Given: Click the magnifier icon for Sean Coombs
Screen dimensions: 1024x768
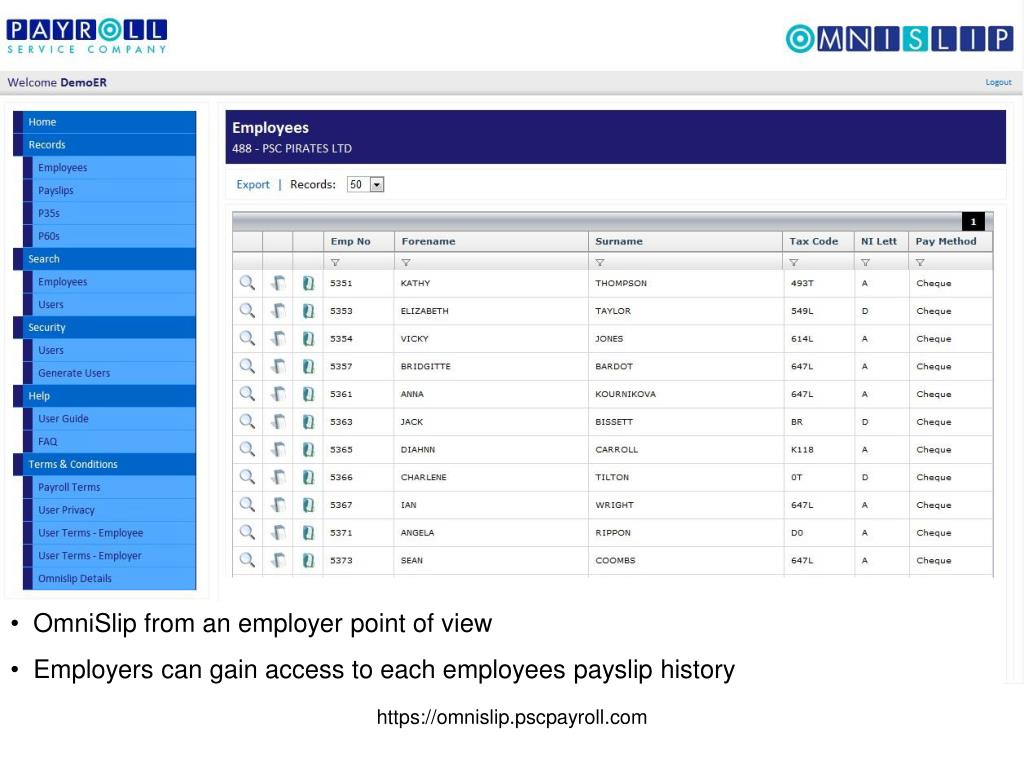Looking at the screenshot, I should [x=247, y=560].
